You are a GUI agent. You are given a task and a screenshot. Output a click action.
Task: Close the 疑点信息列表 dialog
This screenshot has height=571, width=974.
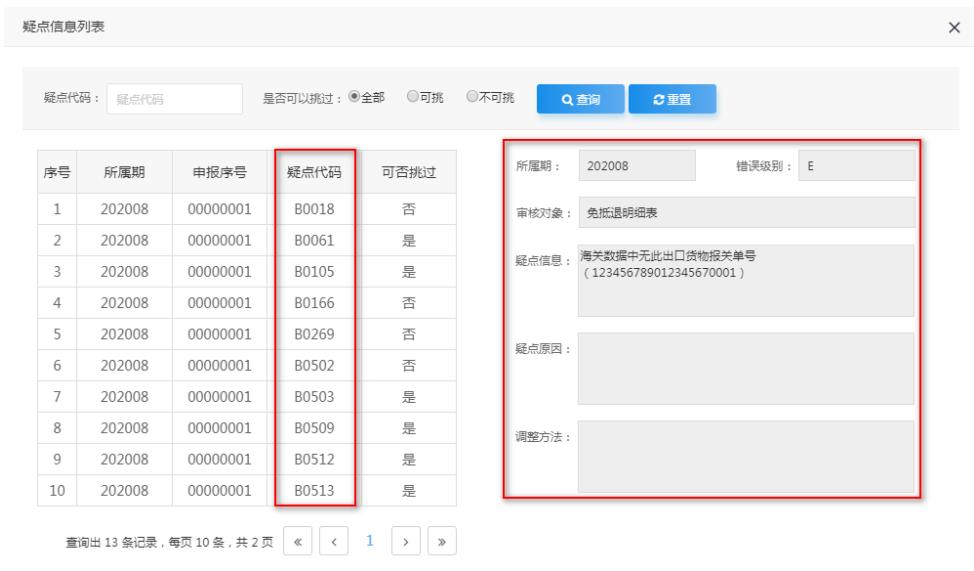(x=953, y=27)
